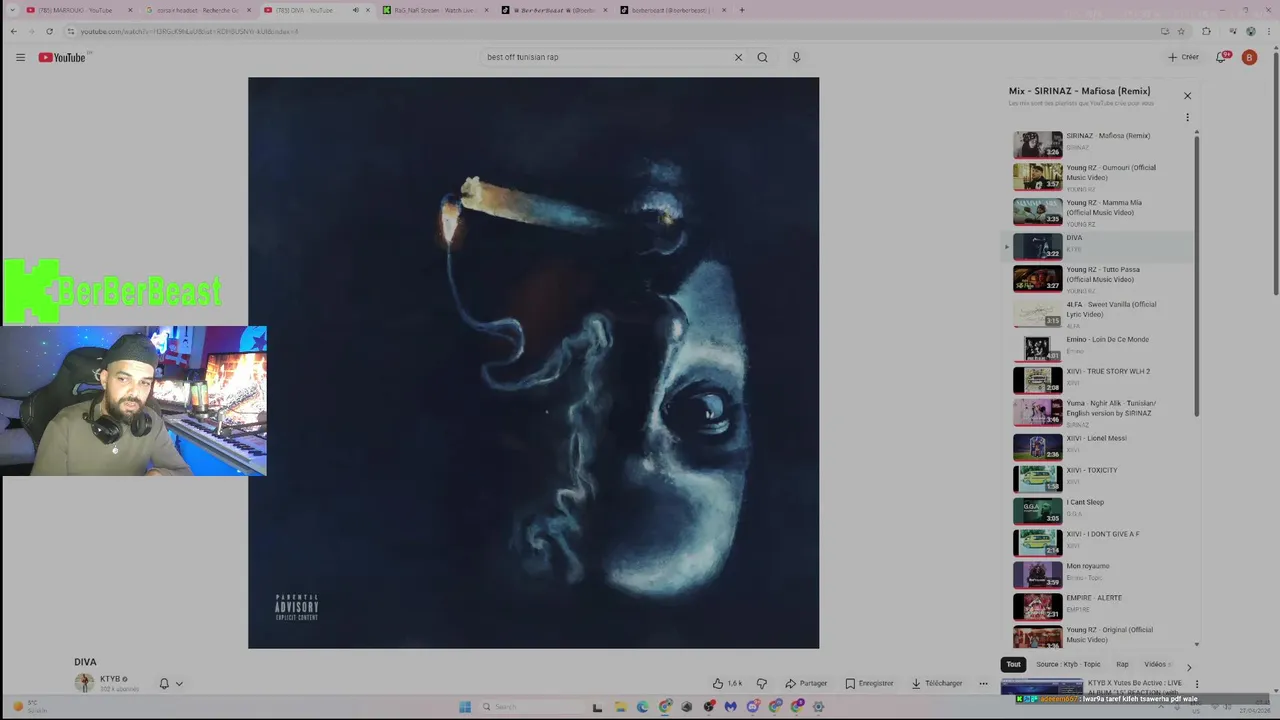Image resolution: width=1280 pixels, height=720 pixels.
Task: Open the taskbar settings gear icon
Action: click(818, 707)
